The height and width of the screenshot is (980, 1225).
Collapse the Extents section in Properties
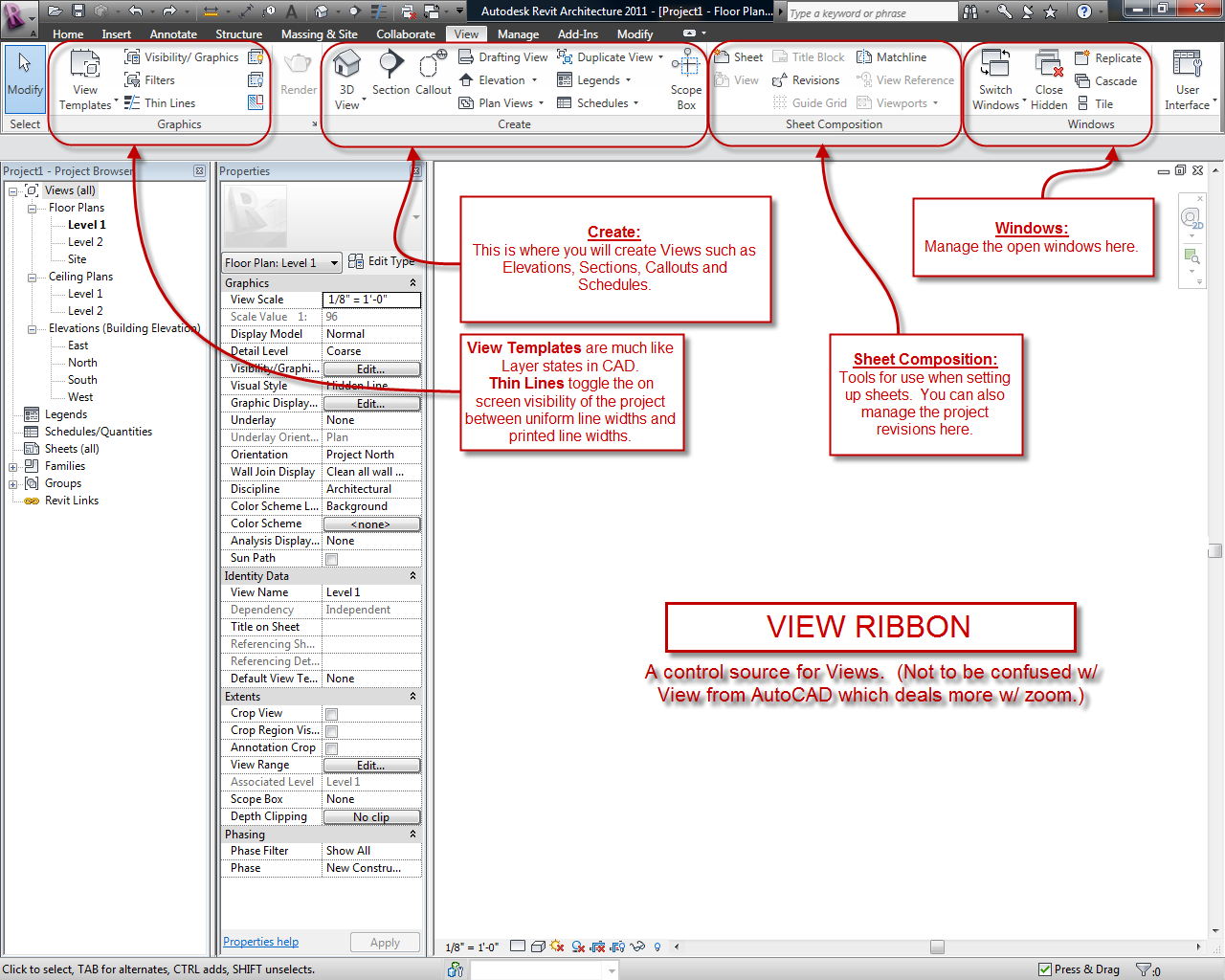[412, 696]
